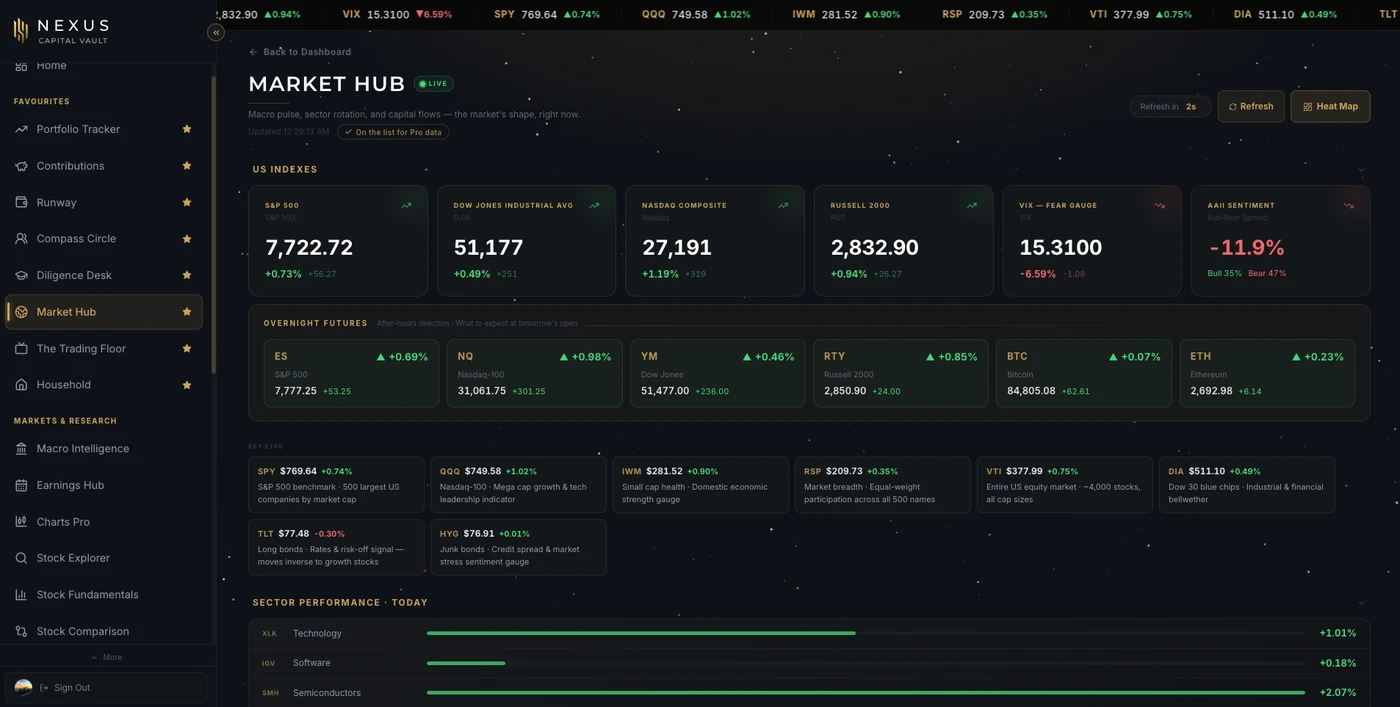Click the LIVE status badge

click(x=433, y=84)
